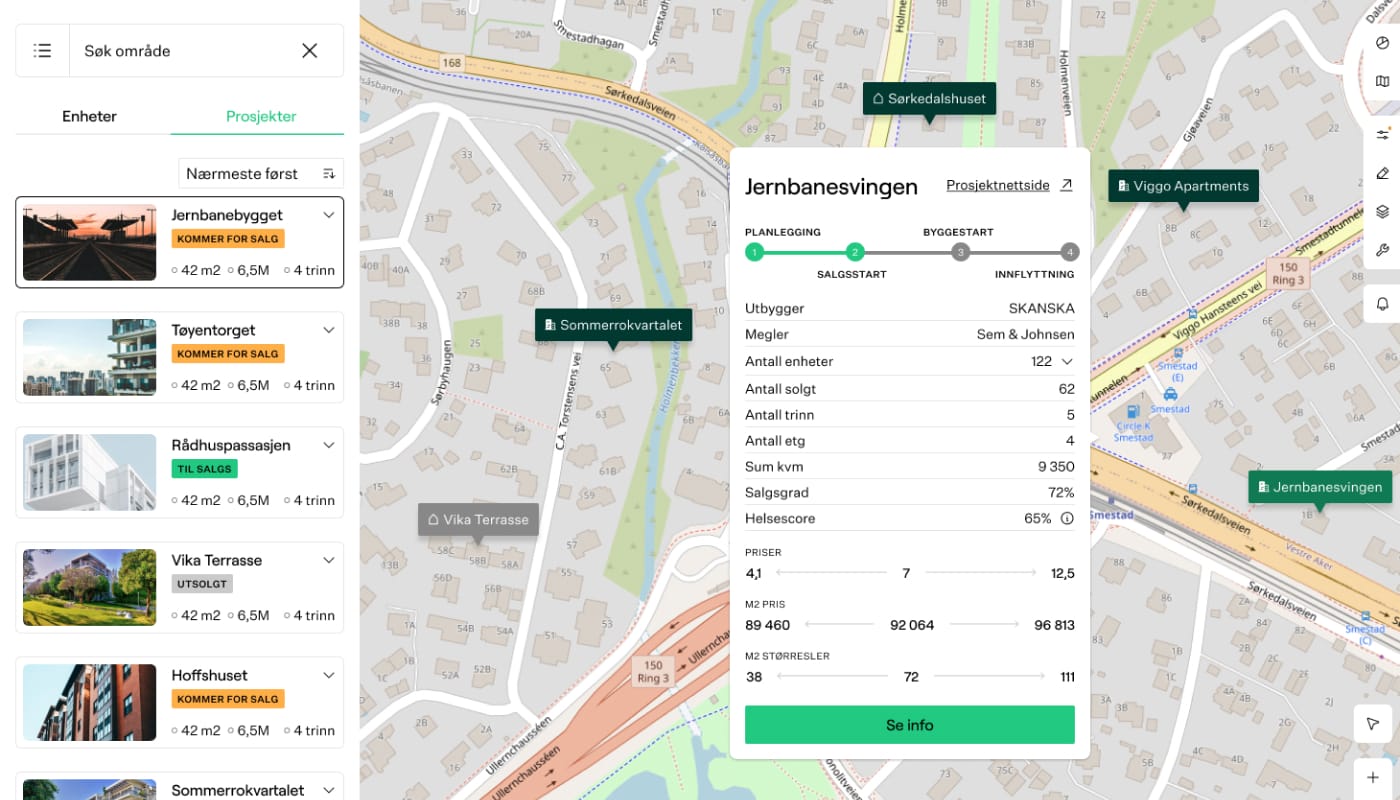Select the pencil draw tool
This screenshot has width=1400, height=800.
[1383, 174]
